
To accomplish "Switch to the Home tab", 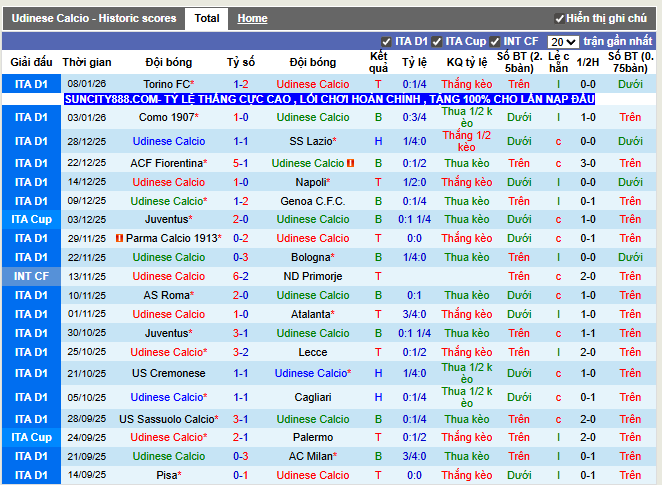I will coord(252,19).
